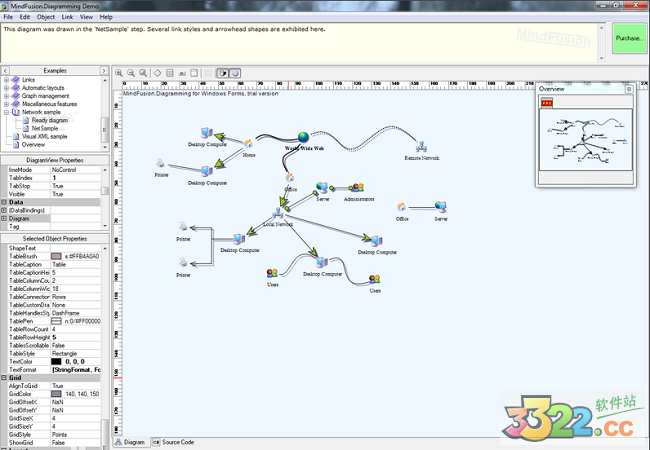
Task: Click the ImeMode NoControl value
Action: 76,170
